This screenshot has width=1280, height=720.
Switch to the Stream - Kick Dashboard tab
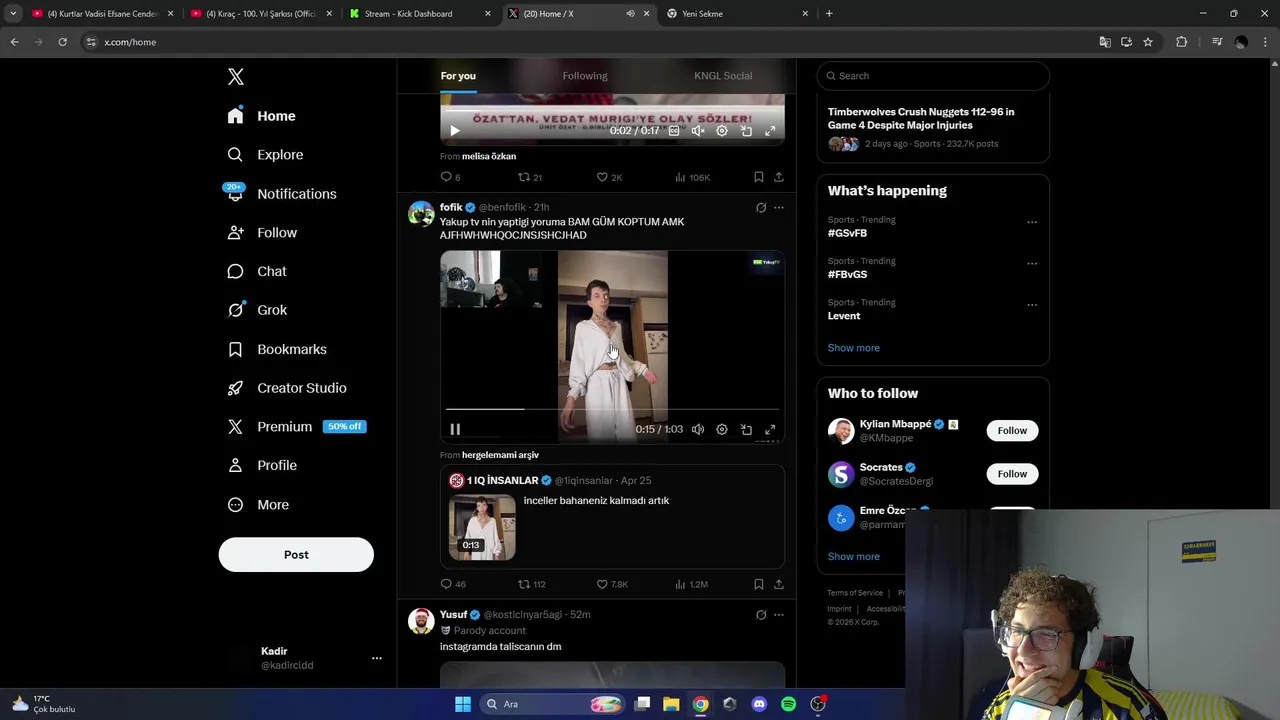click(x=421, y=14)
